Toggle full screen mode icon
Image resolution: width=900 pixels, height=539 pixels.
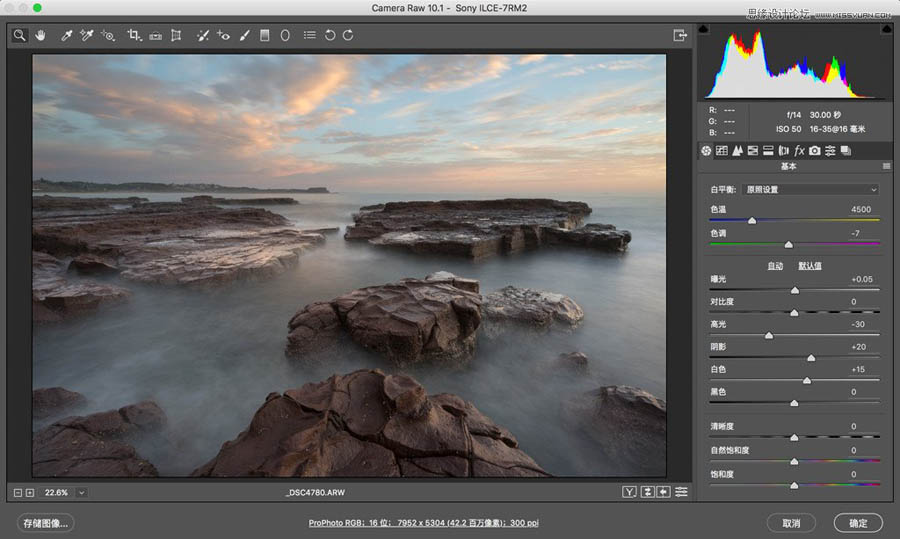point(680,35)
